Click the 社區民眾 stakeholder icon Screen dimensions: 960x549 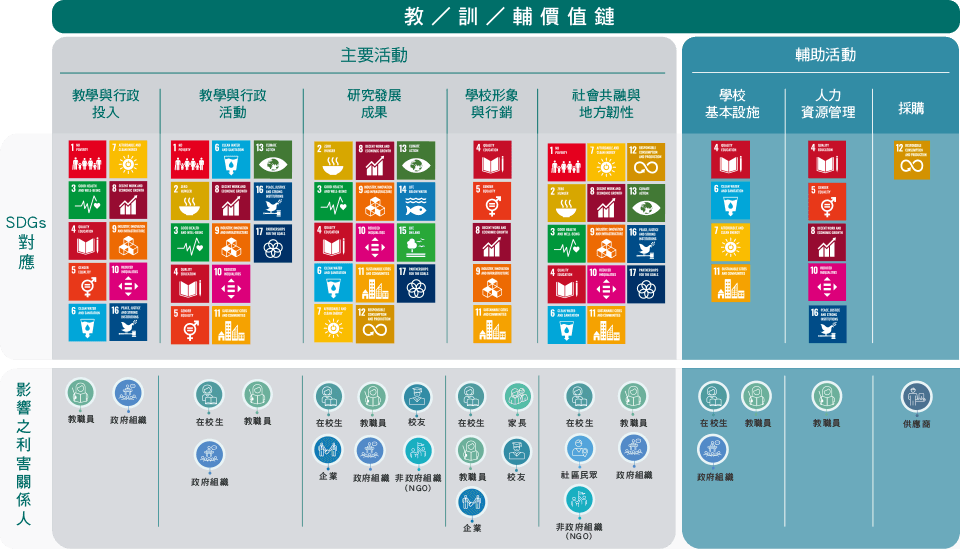click(x=579, y=449)
